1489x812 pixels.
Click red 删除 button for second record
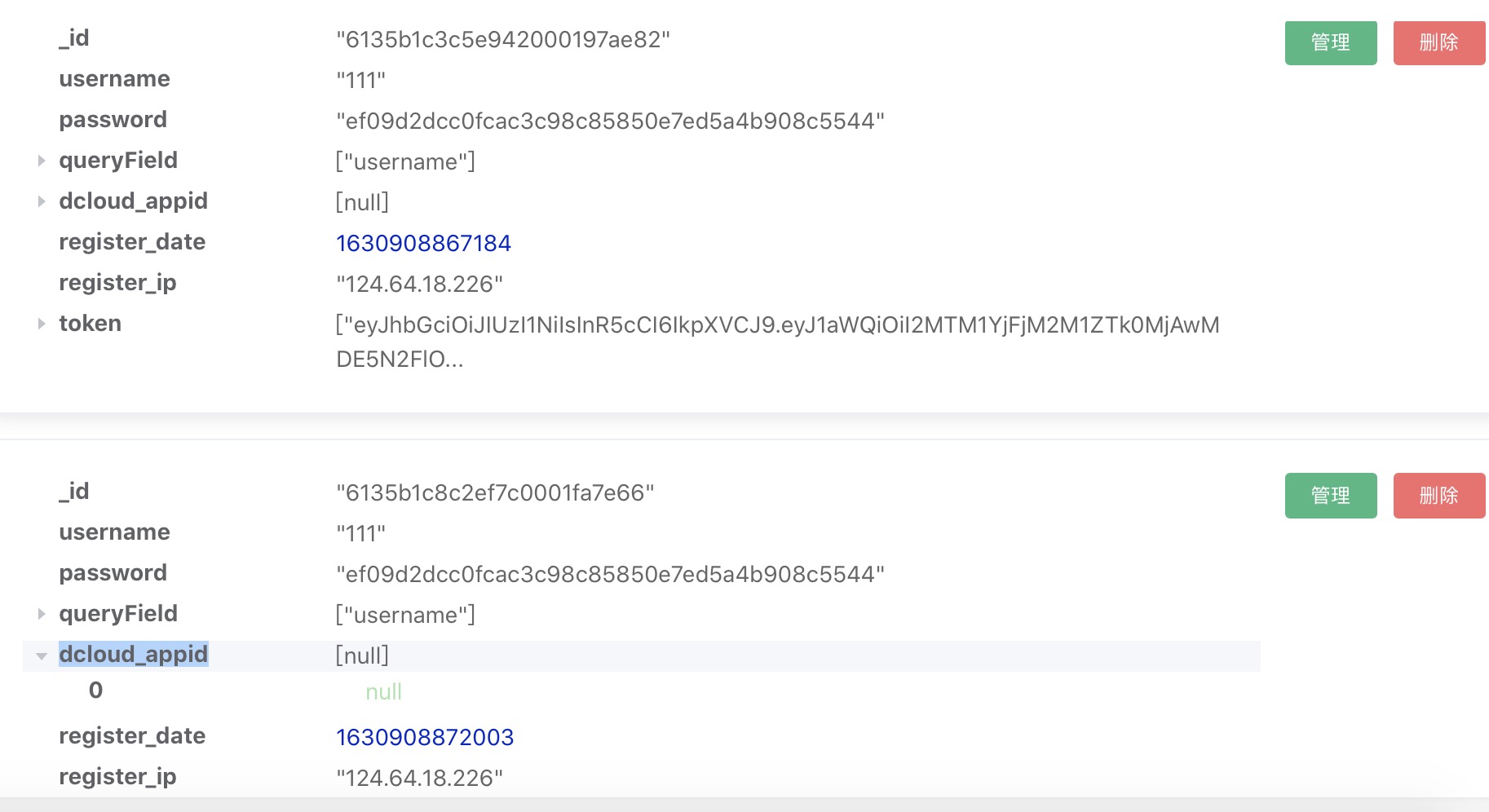tap(1438, 496)
